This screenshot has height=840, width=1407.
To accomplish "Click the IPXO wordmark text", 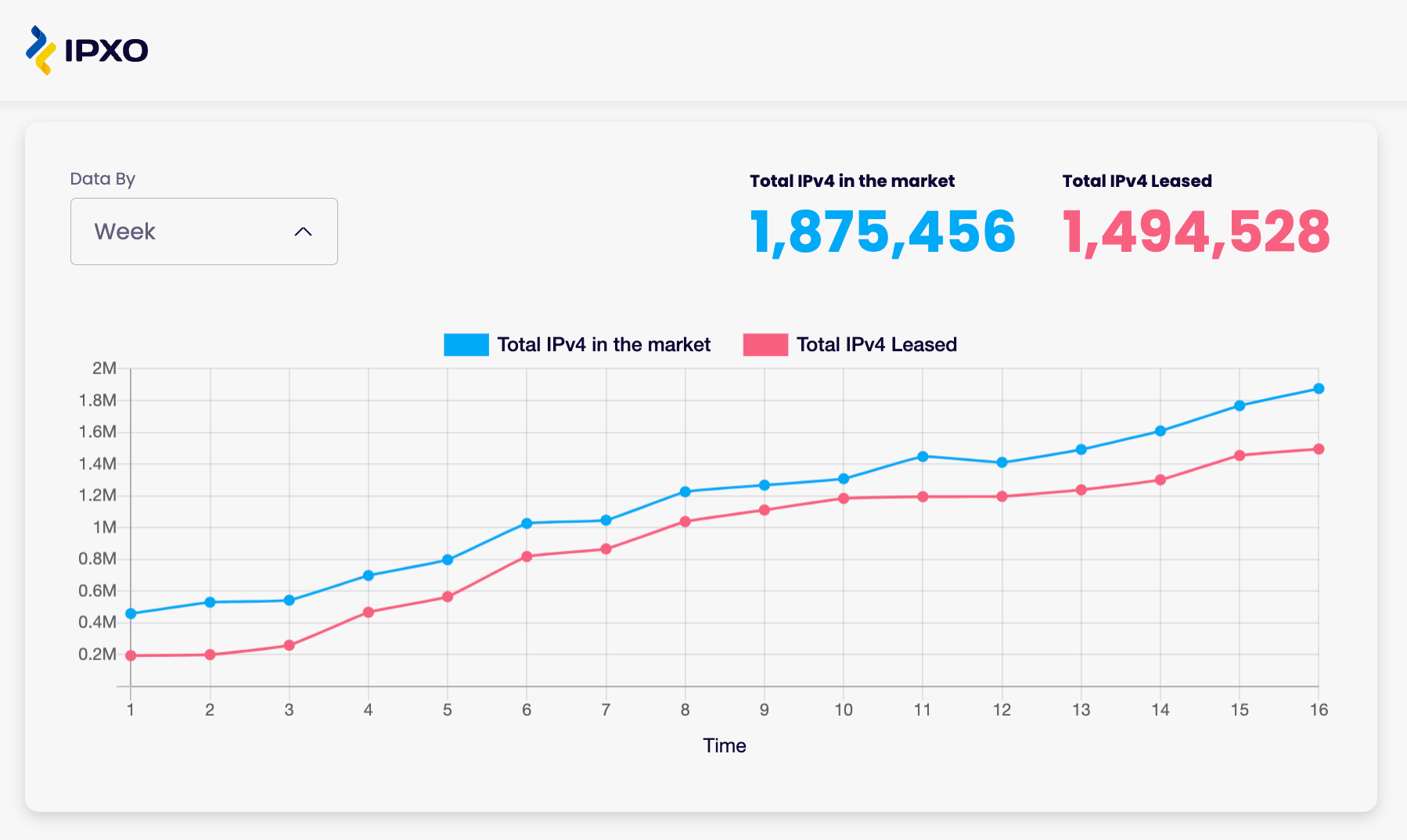I will (106, 51).
